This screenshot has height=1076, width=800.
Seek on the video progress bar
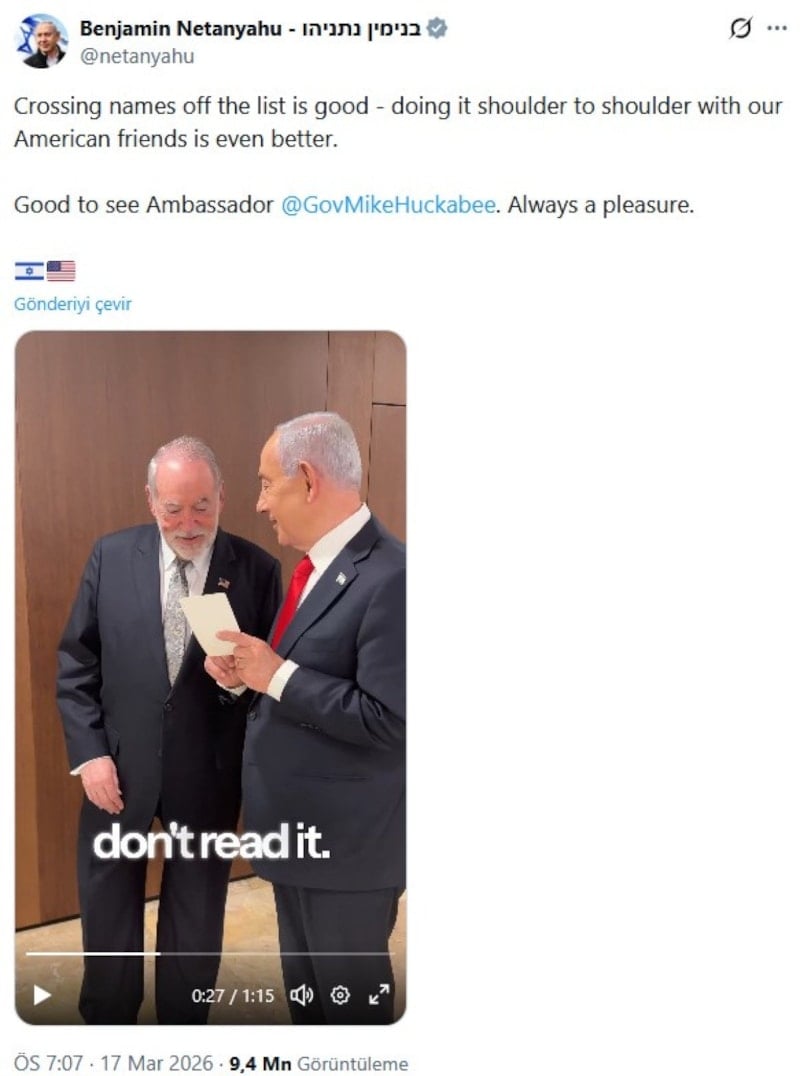(x=210, y=954)
